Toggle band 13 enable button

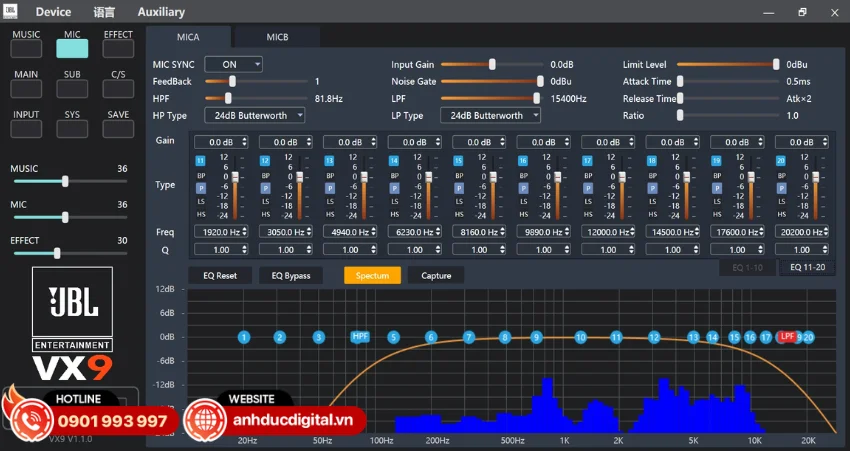point(330,161)
